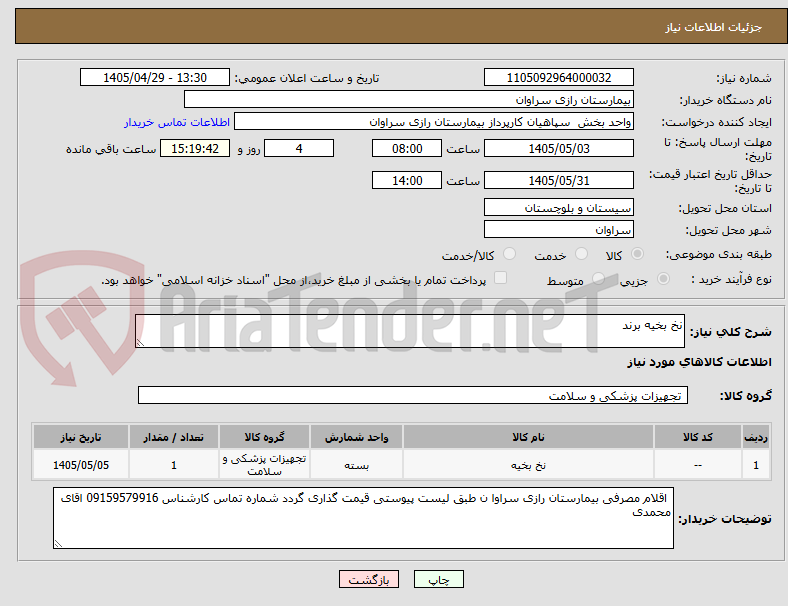
Task: Click the تاریخ نیاز column header
Action: pyautogui.click(x=81, y=437)
